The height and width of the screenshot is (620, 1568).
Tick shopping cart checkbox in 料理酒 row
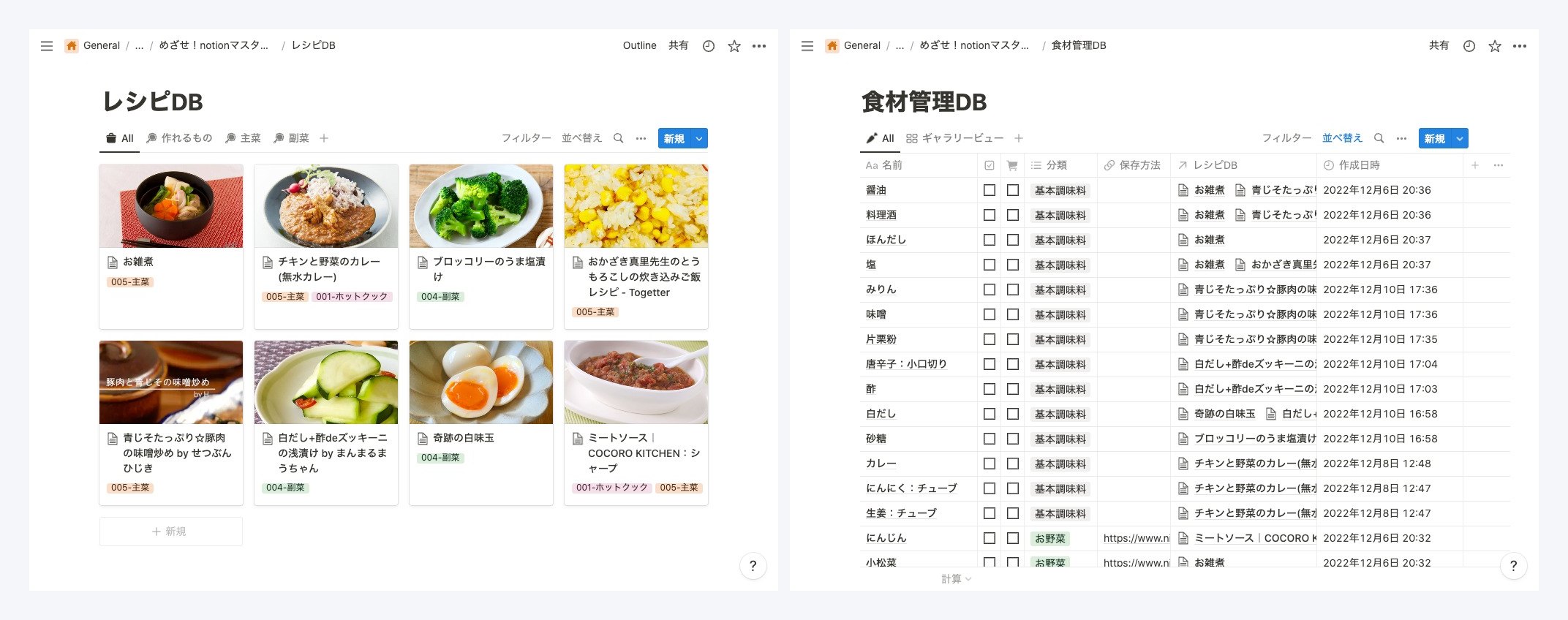pyautogui.click(x=1013, y=215)
